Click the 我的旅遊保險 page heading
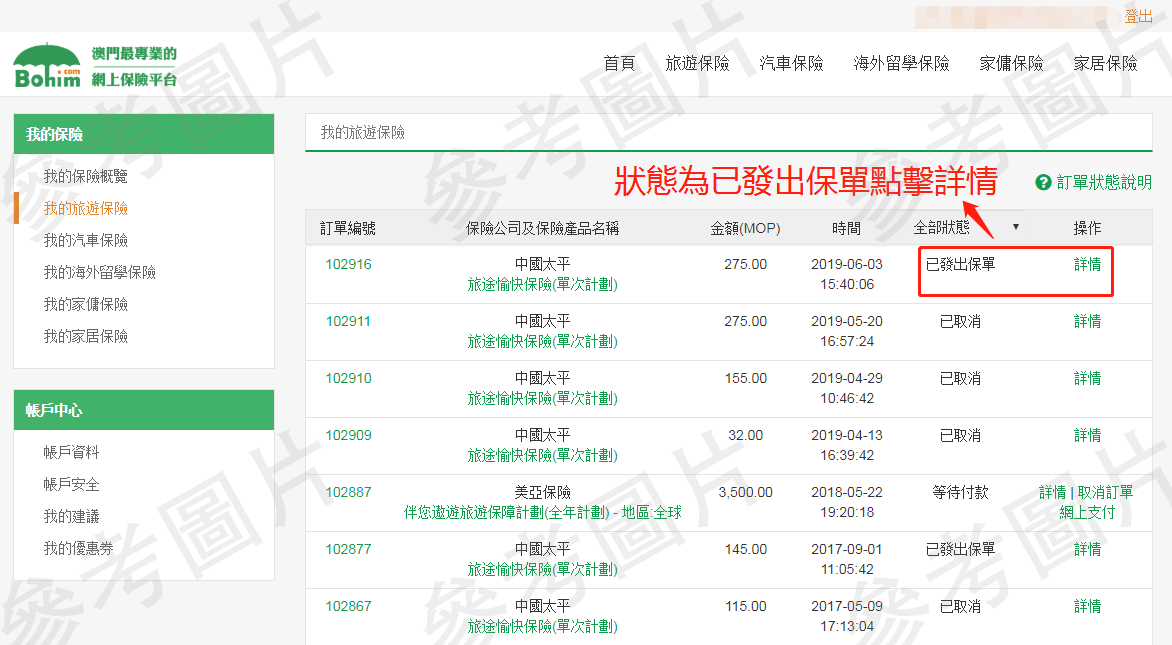The height and width of the screenshot is (645, 1172). (363, 132)
